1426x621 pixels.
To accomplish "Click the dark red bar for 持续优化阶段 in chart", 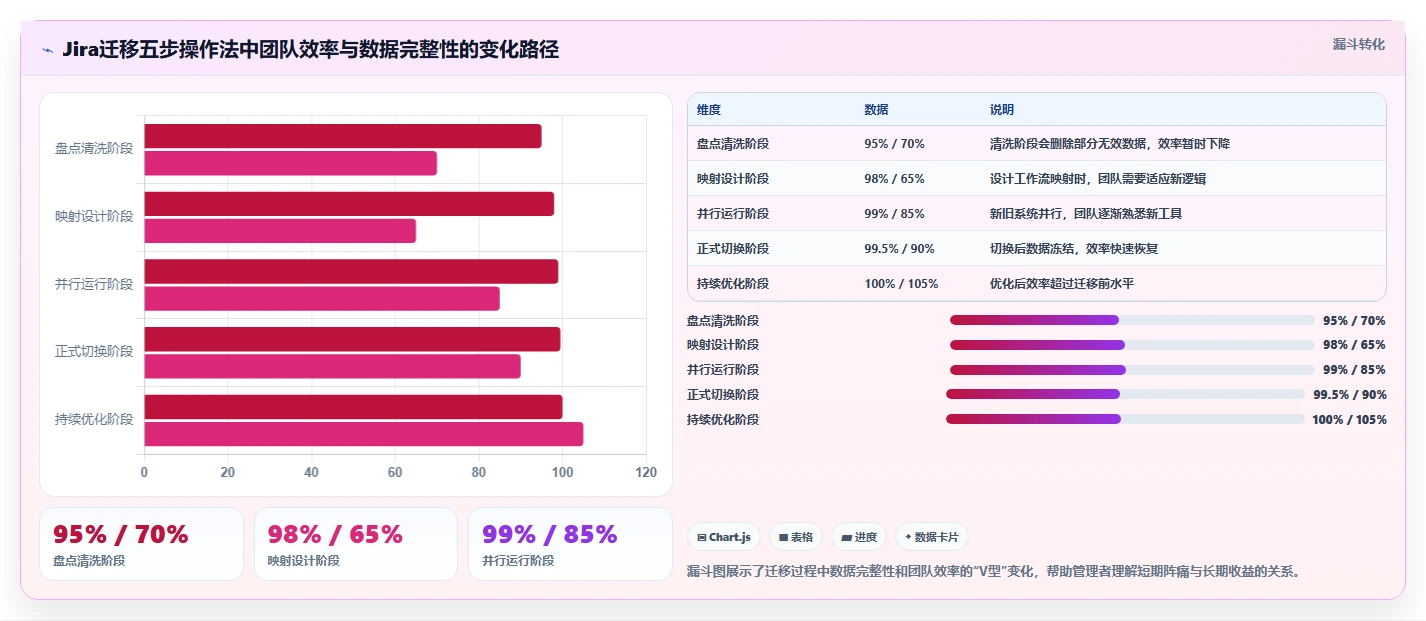I will tap(353, 407).
